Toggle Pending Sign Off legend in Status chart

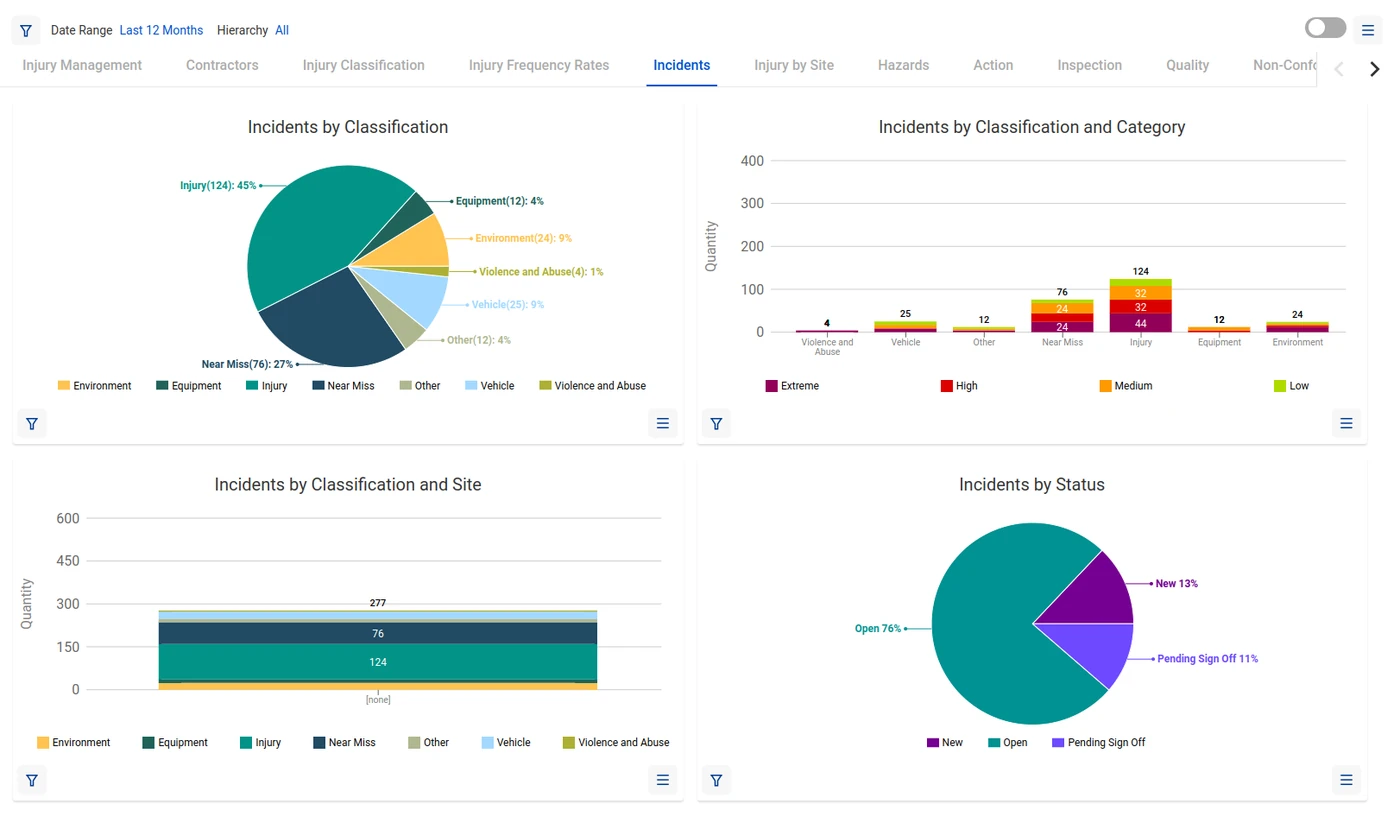pos(1098,743)
